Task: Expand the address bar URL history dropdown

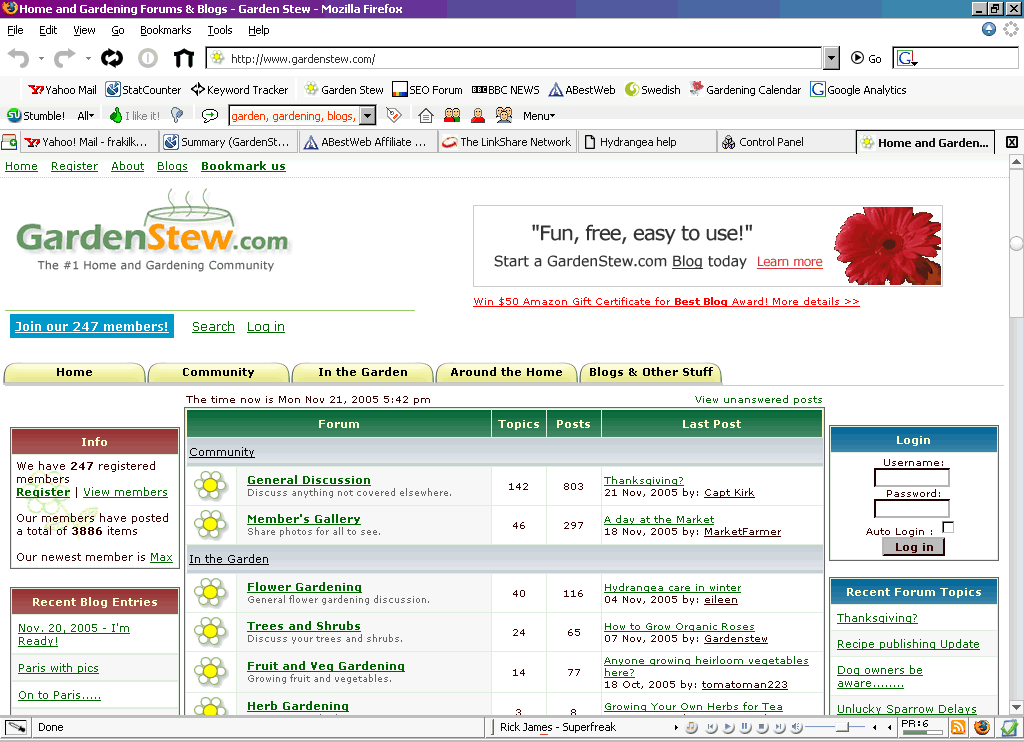Action: pos(832,59)
